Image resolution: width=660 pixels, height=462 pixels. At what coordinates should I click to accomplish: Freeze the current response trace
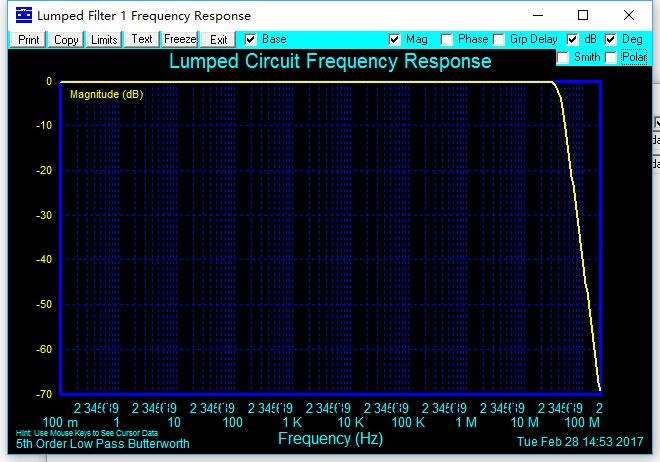click(x=180, y=40)
